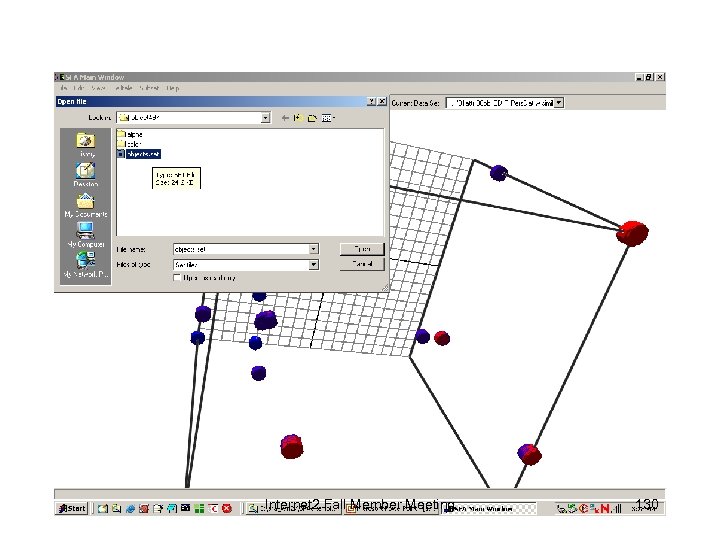Image resolution: width=720 pixels, height=540 pixels.
Task: Select the first folder in file list
Action: point(130,134)
